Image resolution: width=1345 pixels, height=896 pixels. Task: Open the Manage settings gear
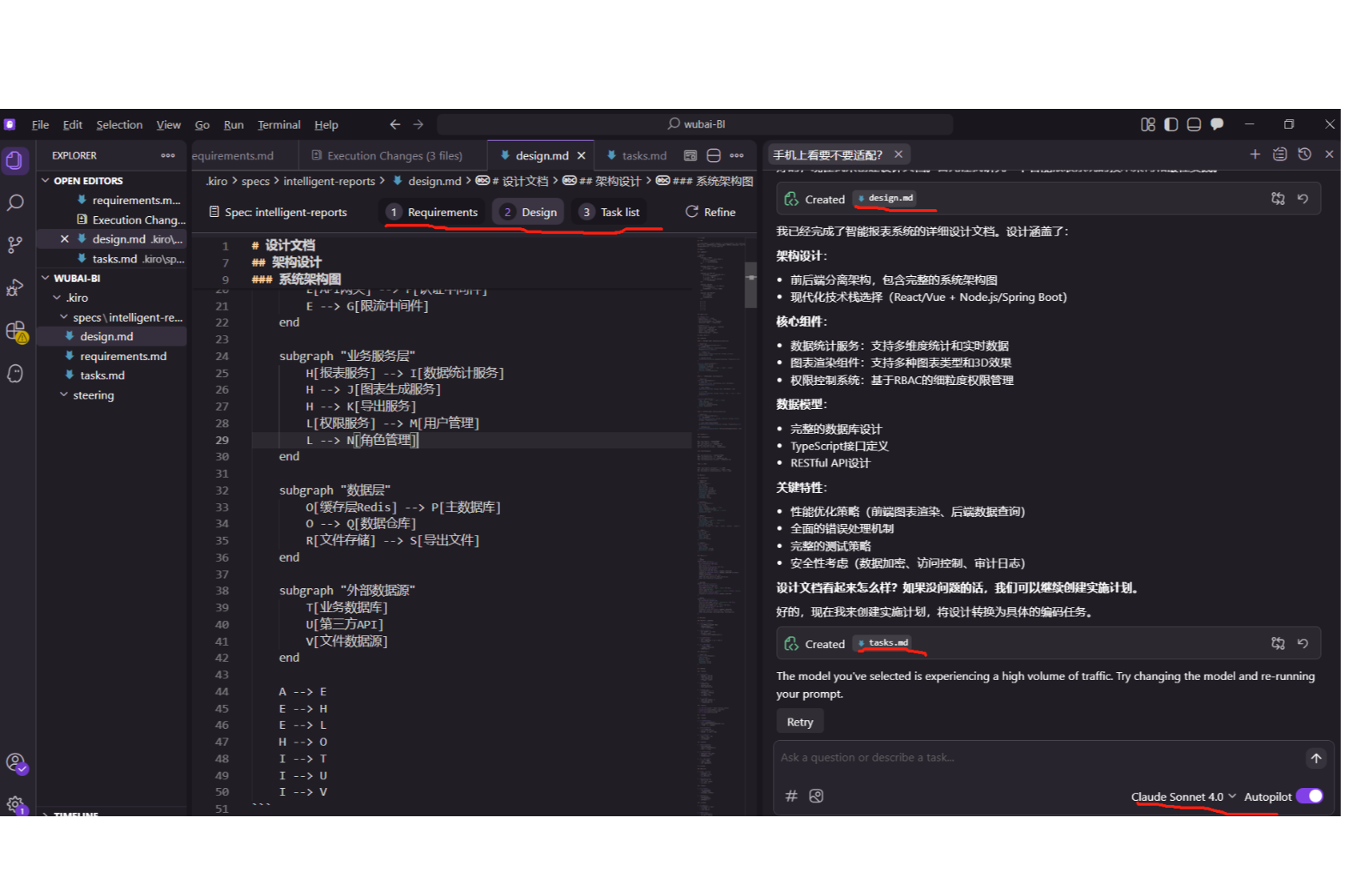pos(15,804)
